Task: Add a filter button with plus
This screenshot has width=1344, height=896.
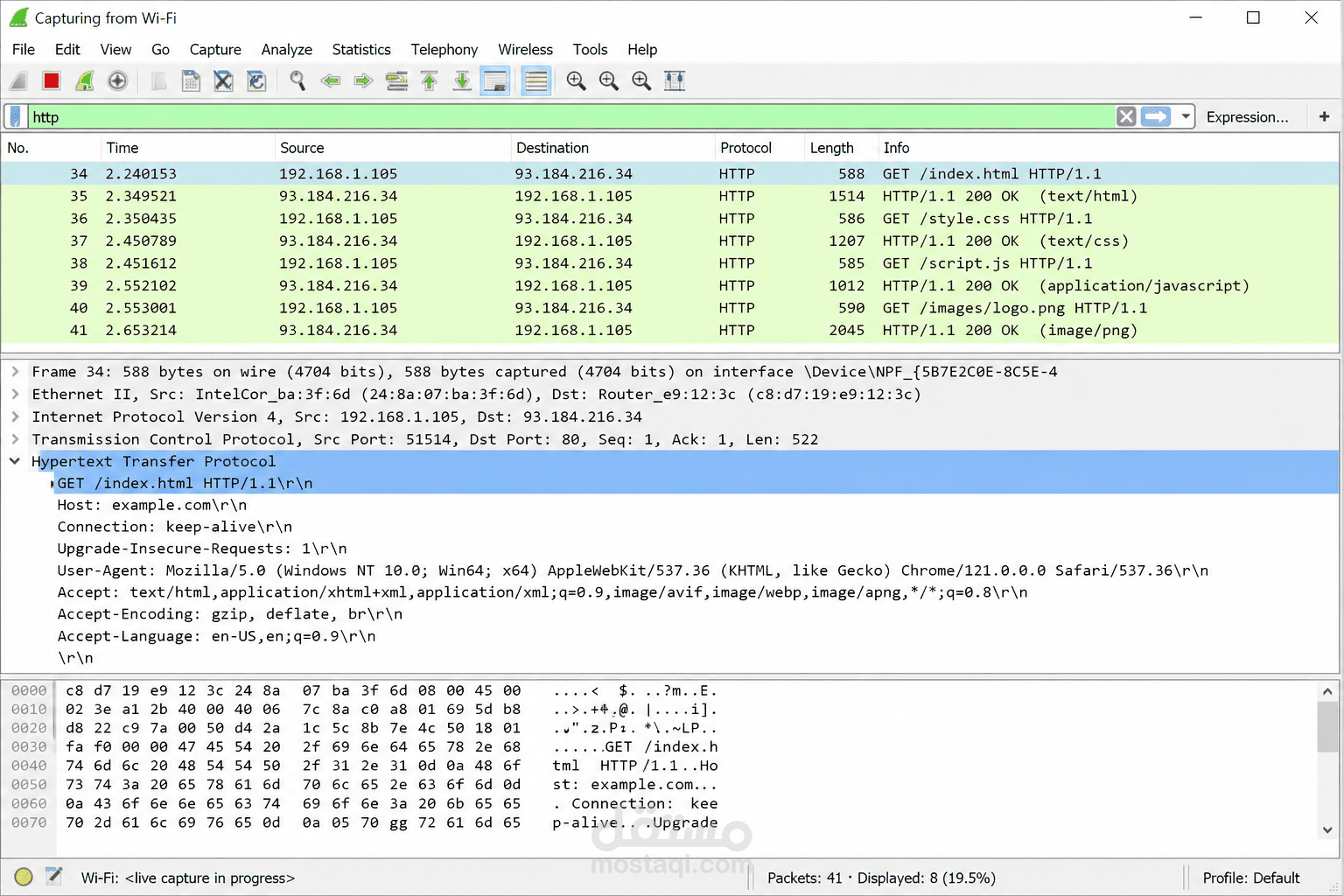Action: pyautogui.click(x=1324, y=116)
